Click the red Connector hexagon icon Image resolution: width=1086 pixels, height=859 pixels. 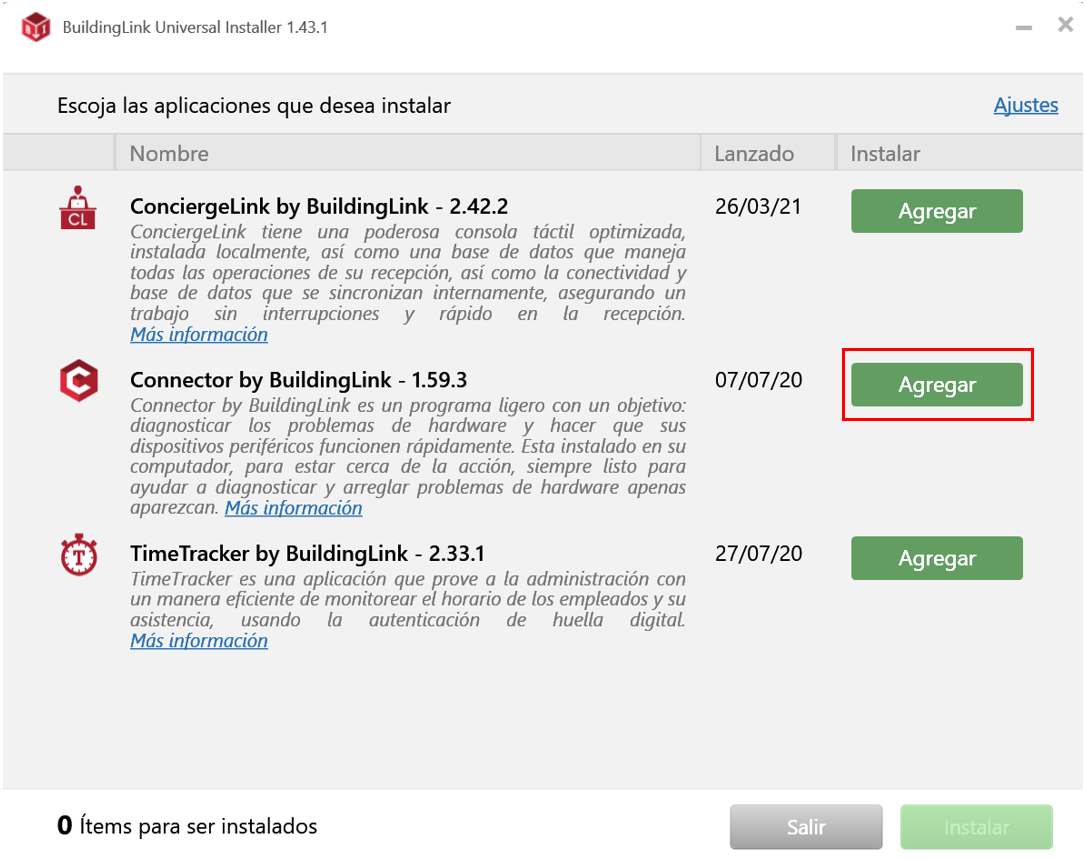tap(78, 380)
